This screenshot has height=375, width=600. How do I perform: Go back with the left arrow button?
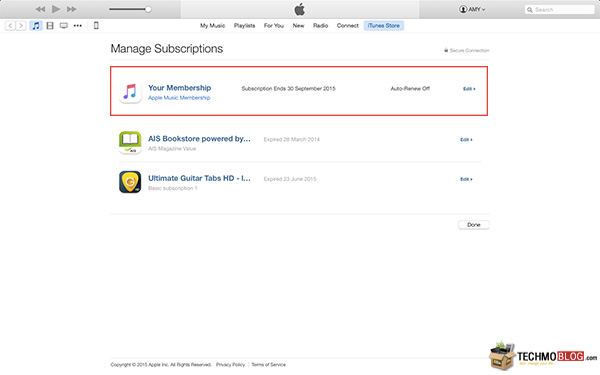[x=10, y=26]
